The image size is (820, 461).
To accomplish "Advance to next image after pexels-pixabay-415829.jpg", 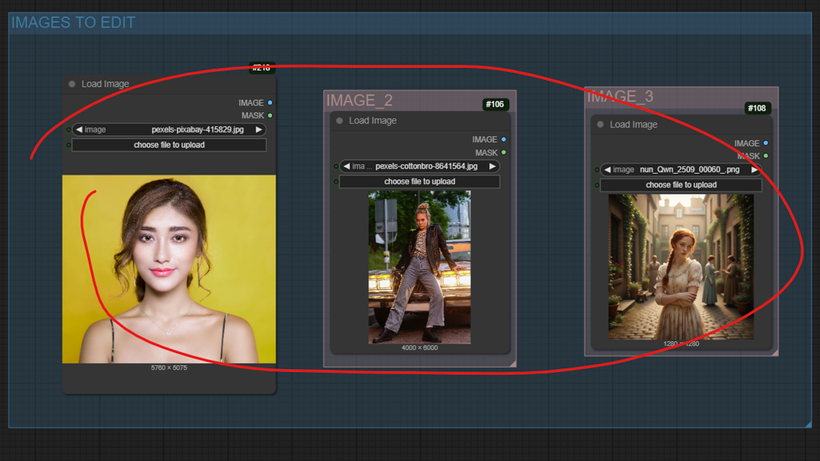I will pyautogui.click(x=259, y=129).
